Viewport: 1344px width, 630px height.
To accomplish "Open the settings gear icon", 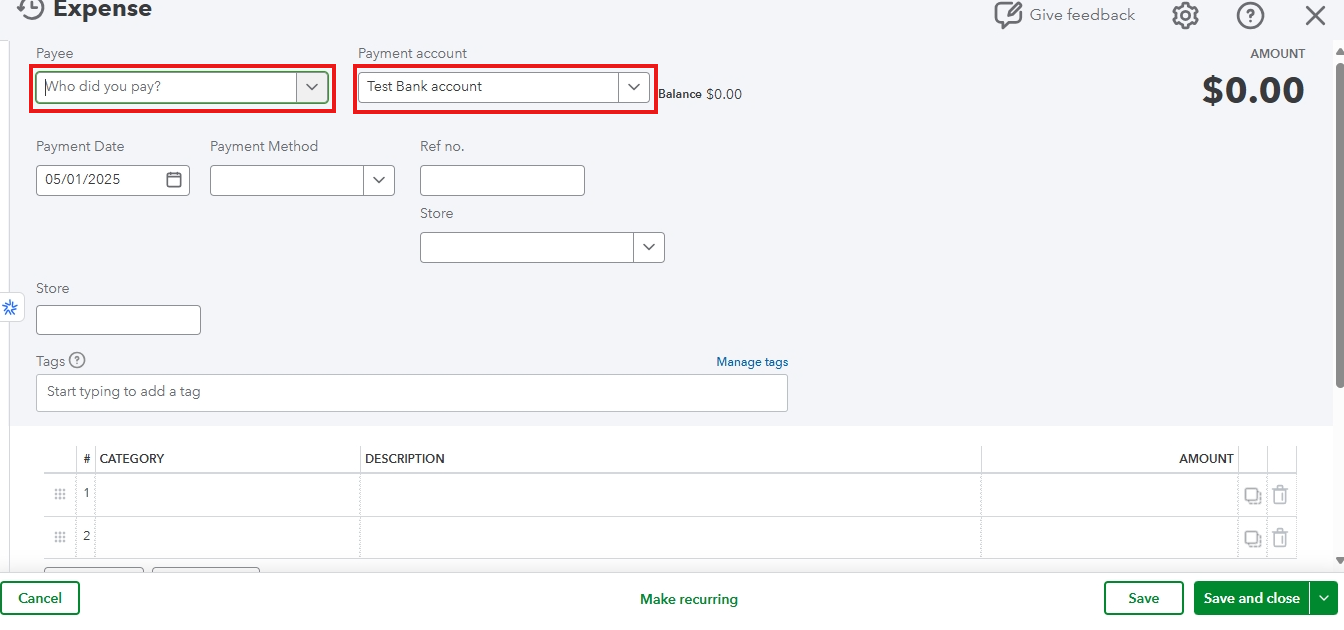I will pos(1185,15).
